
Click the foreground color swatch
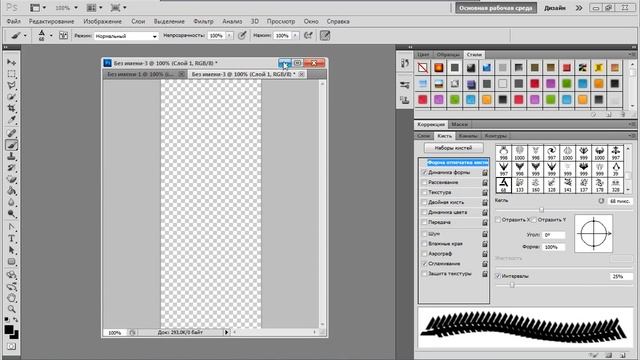point(9,330)
